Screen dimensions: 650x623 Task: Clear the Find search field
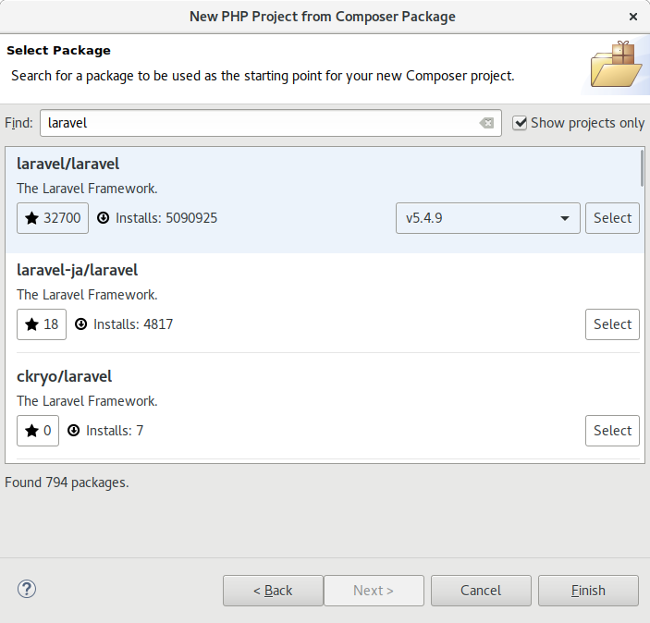tap(486, 123)
